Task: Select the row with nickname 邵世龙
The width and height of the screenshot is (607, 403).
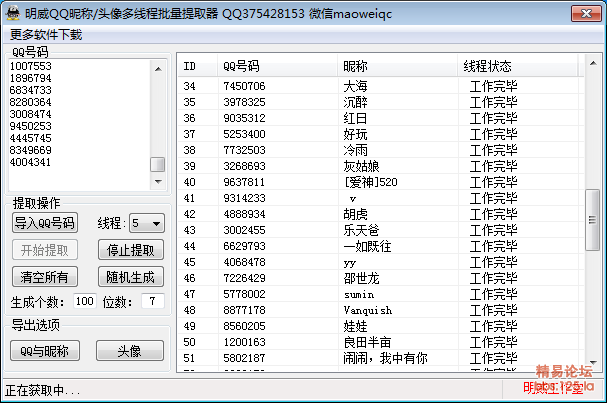Action: click(x=381, y=278)
